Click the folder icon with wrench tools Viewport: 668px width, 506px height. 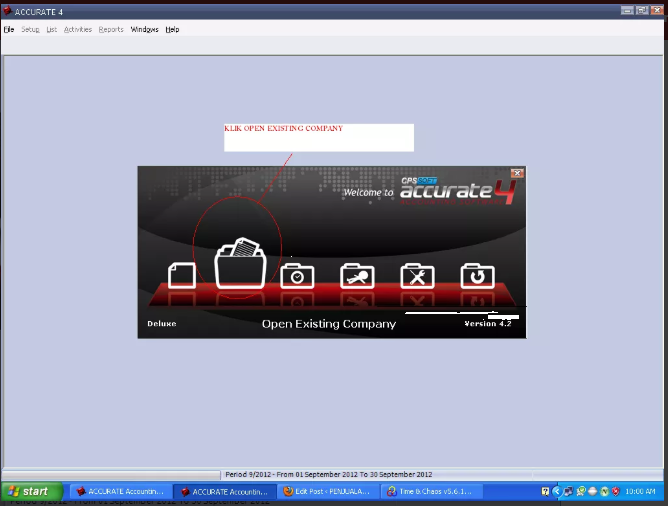417,276
